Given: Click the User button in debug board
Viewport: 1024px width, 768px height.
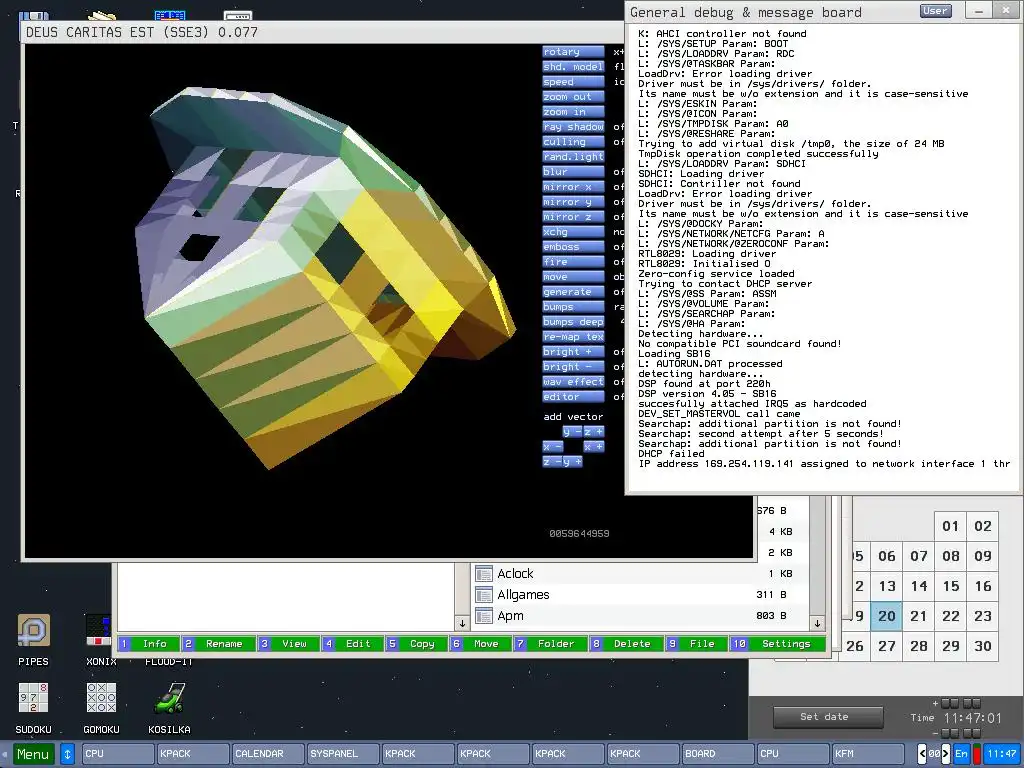Looking at the screenshot, I should coord(936,10).
